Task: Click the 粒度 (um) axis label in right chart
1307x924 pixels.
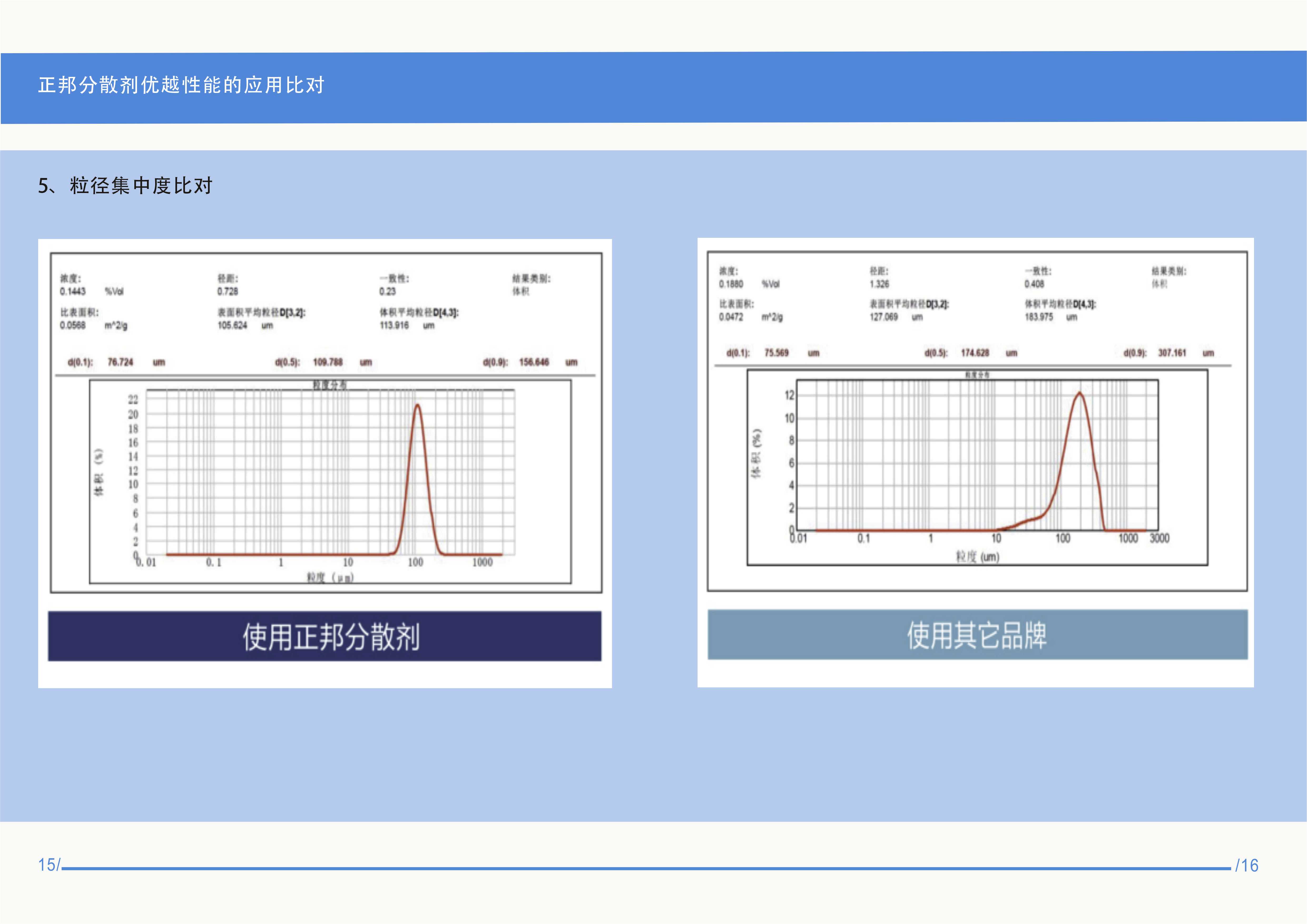Action: [x=977, y=556]
